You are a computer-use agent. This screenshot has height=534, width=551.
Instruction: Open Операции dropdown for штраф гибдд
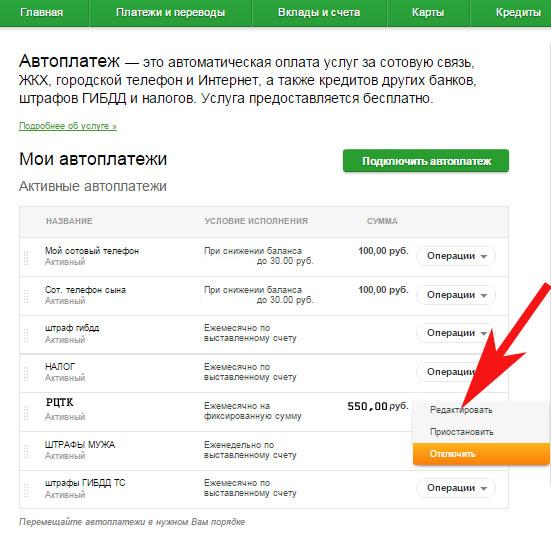coord(456,333)
